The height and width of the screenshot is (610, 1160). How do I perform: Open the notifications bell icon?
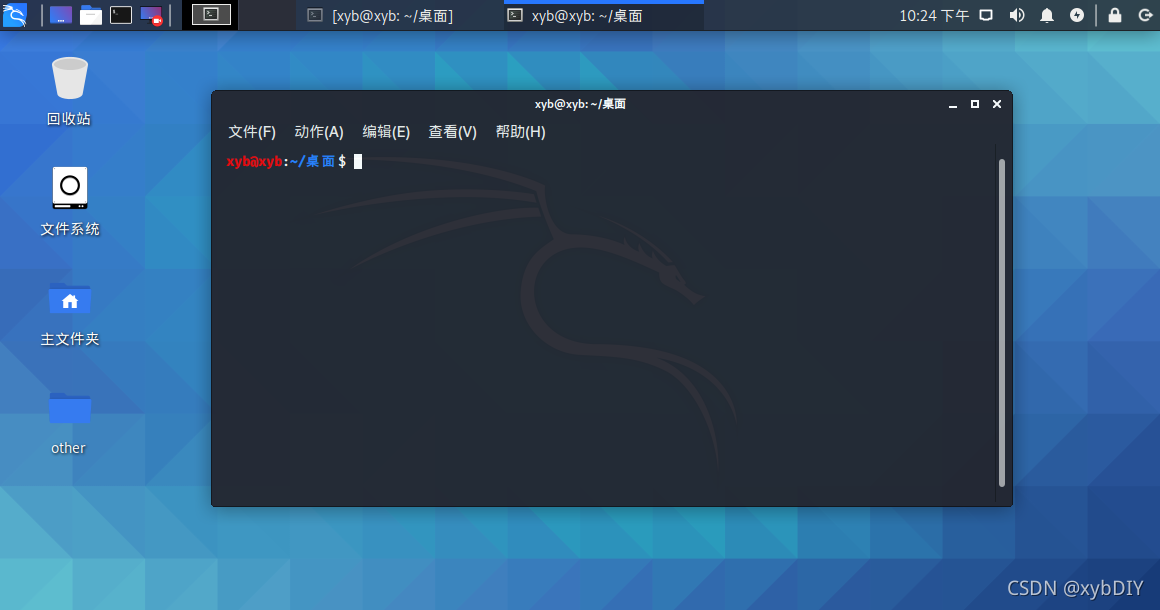pos(1047,16)
